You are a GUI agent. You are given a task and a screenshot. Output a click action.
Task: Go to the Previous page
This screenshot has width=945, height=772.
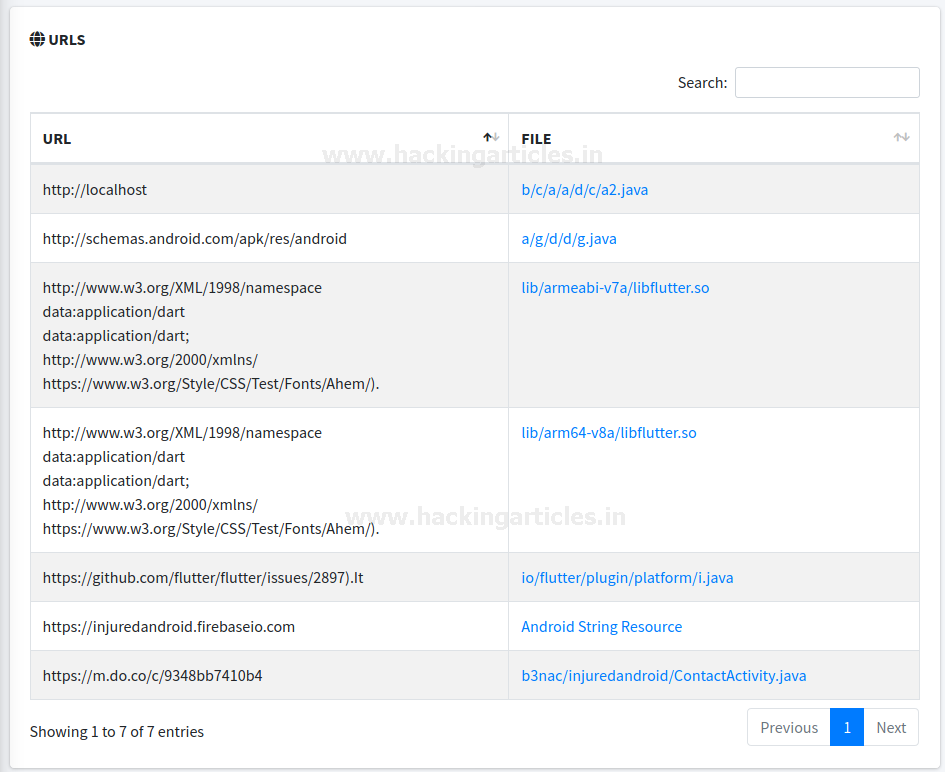coord(788,728)
